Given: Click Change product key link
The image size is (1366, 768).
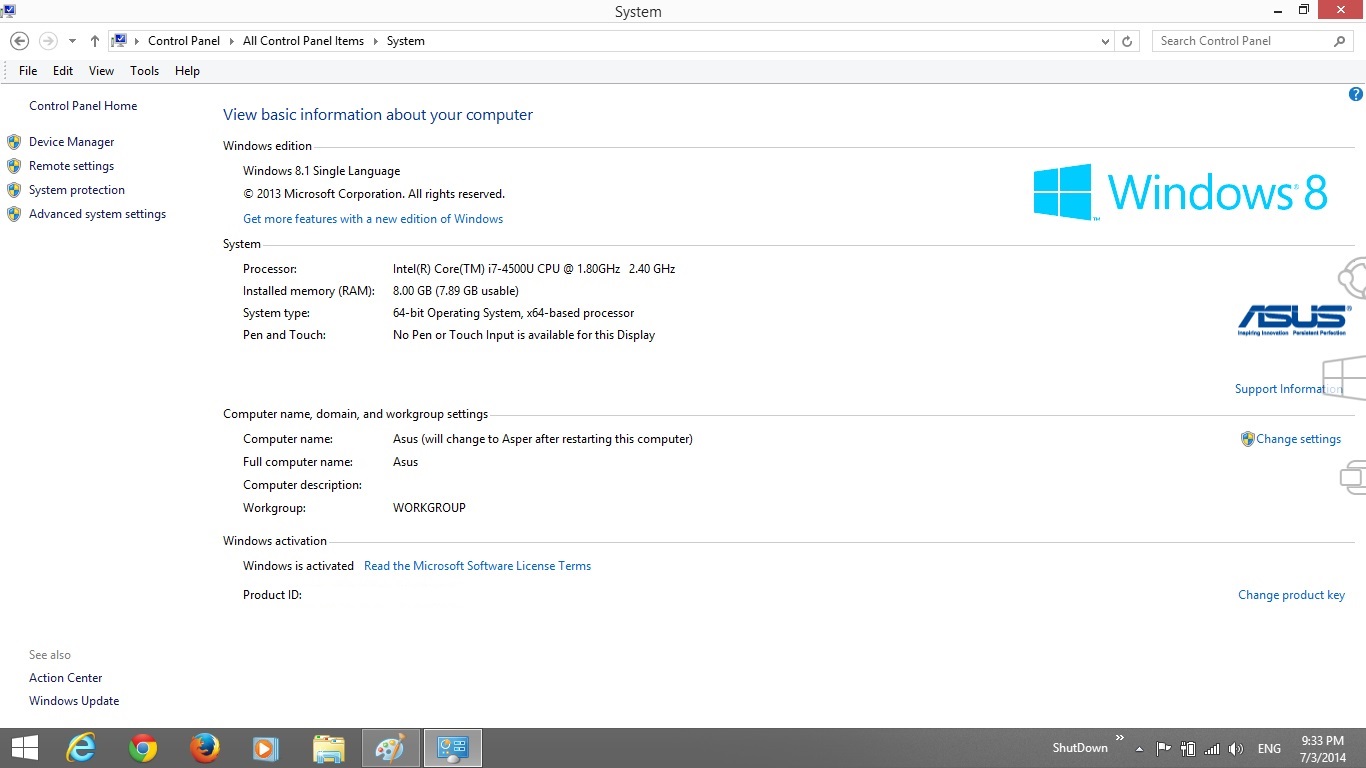Looking at the screenshot, I should pos(1291,595).
